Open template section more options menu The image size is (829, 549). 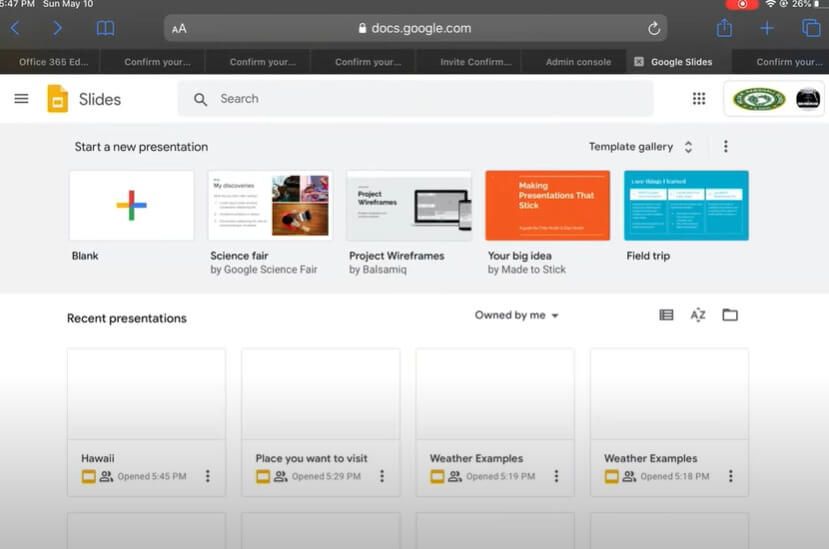(725, 147)
